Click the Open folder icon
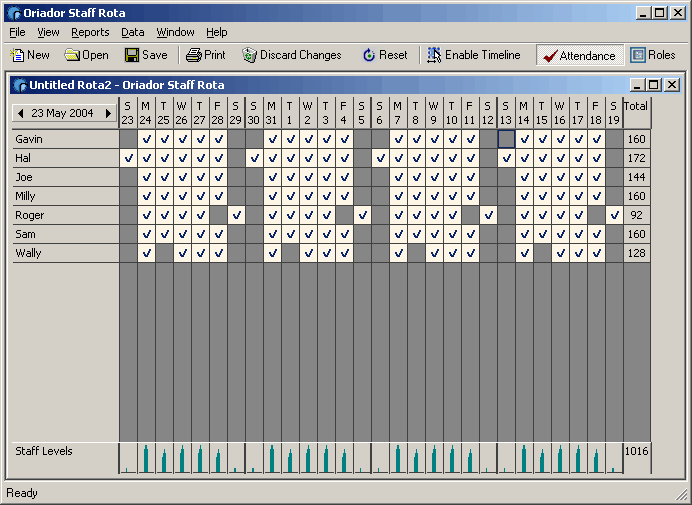The height and width of the screenshot is (505, 692). click(72, 55)
